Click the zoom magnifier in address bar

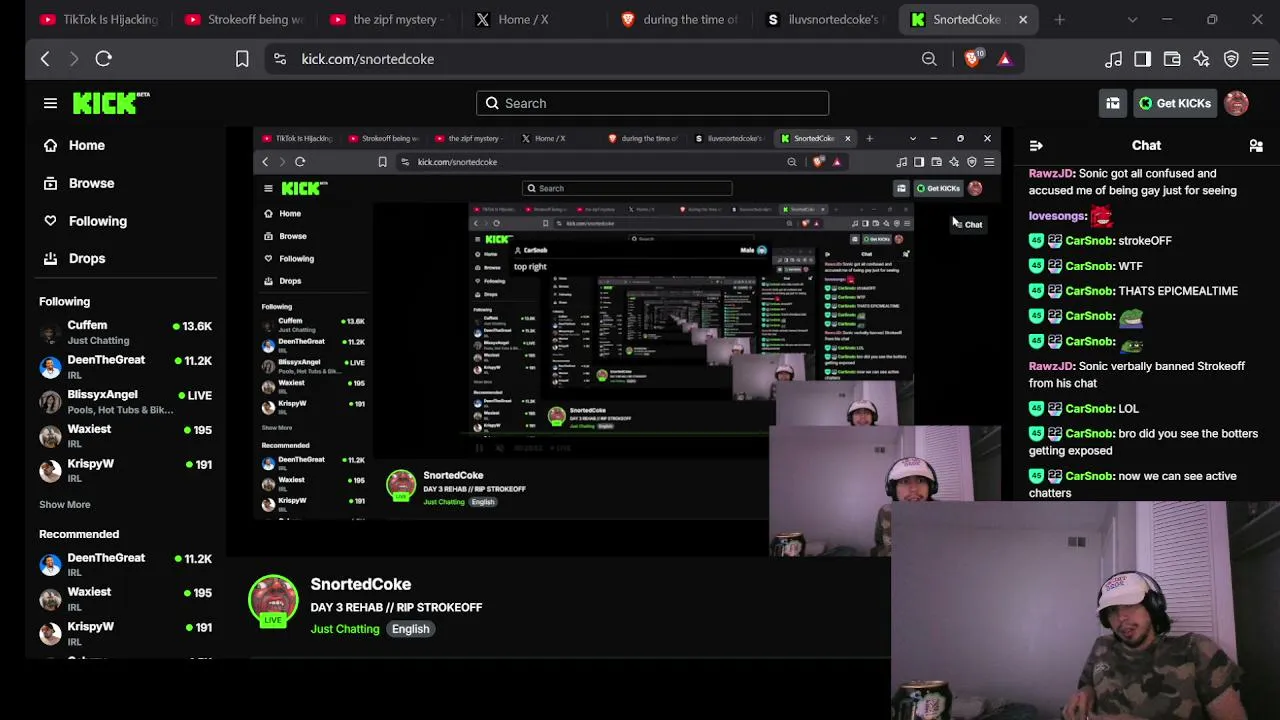pos(929,59)
